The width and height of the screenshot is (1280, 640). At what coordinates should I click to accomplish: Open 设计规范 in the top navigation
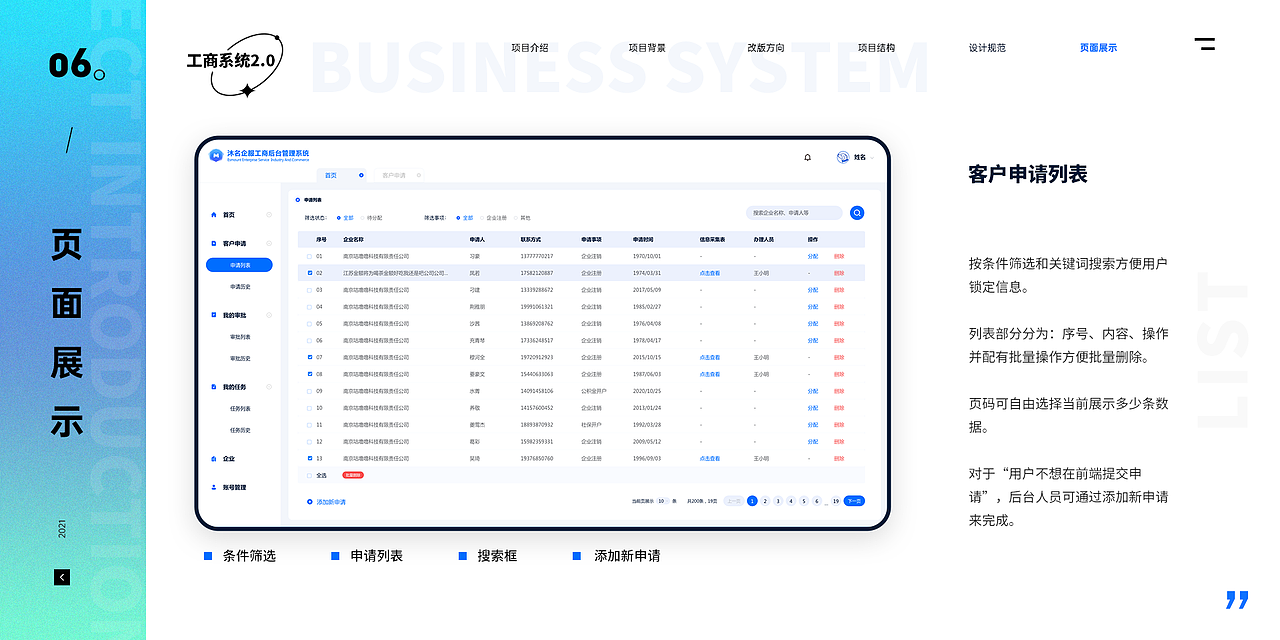tap(987, 48)
